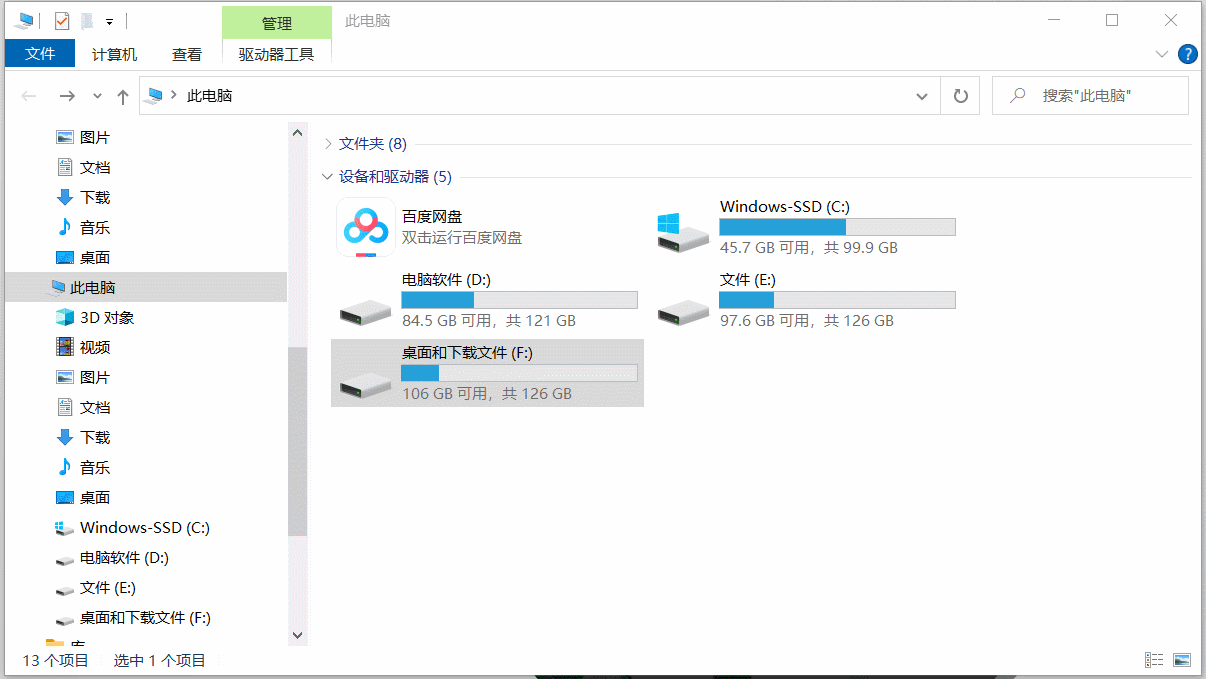Select the 桌面和下载文件 (F:) drive tile icon
This screenshot has width=1206, height=679.
[365, 386]
